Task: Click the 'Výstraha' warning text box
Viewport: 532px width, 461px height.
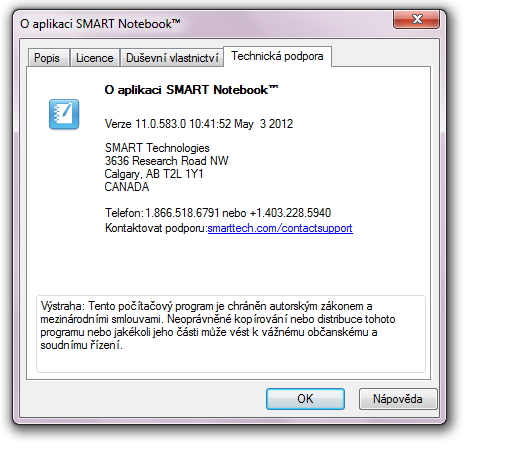Action: [x=231, y=334]
